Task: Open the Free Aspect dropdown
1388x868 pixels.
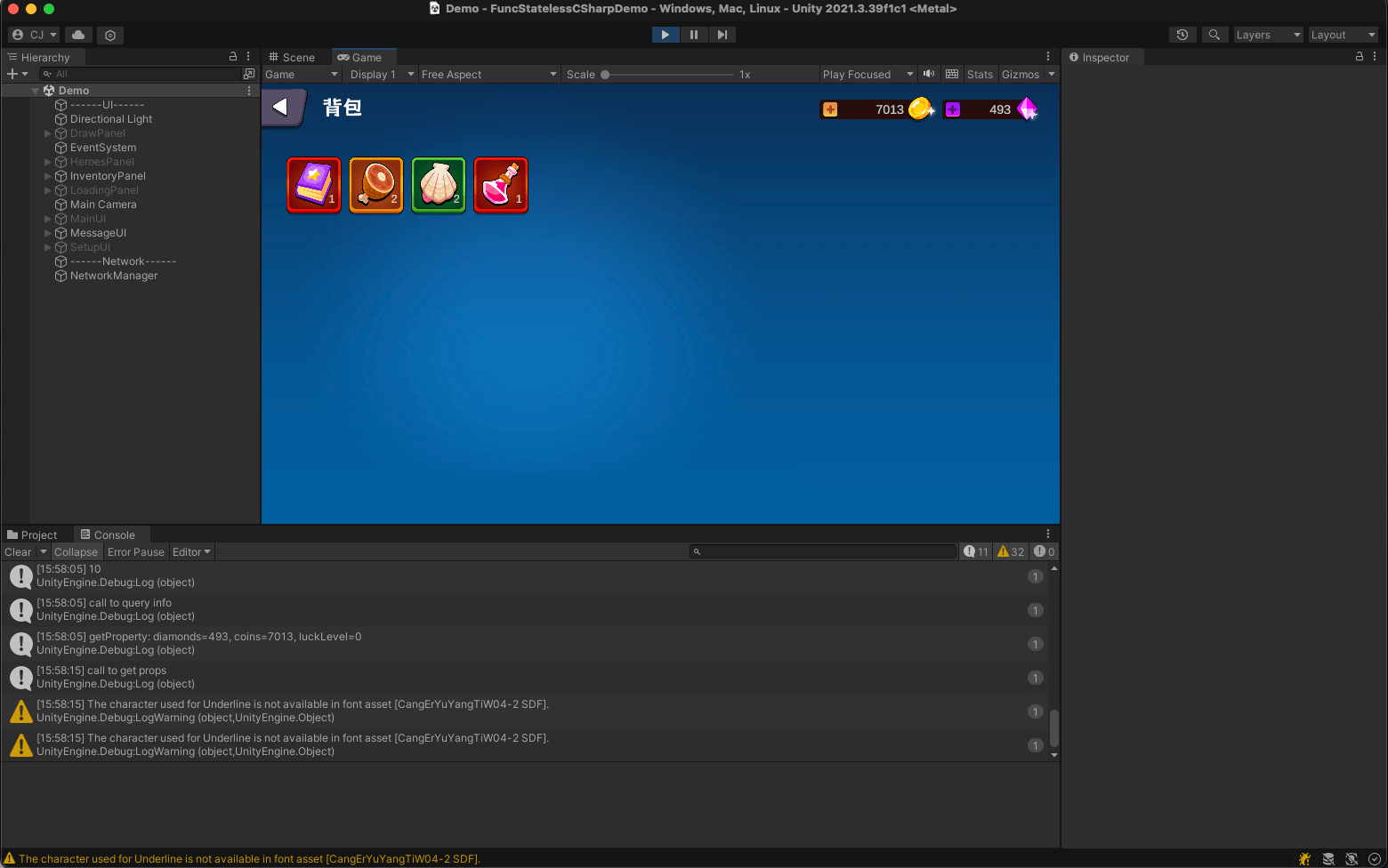Action: (488, 75)
